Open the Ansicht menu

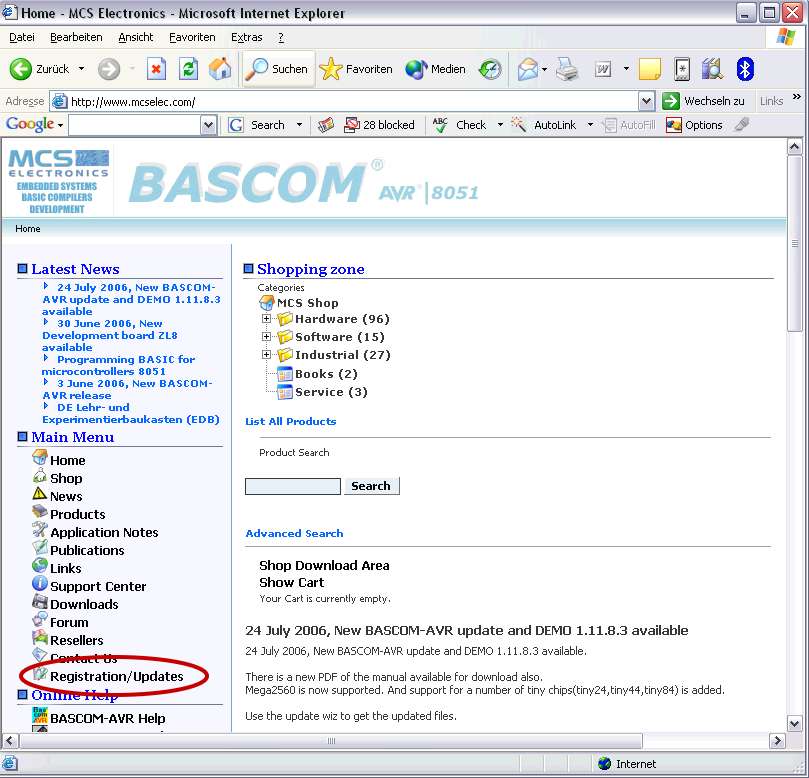(x=135, y=37)
